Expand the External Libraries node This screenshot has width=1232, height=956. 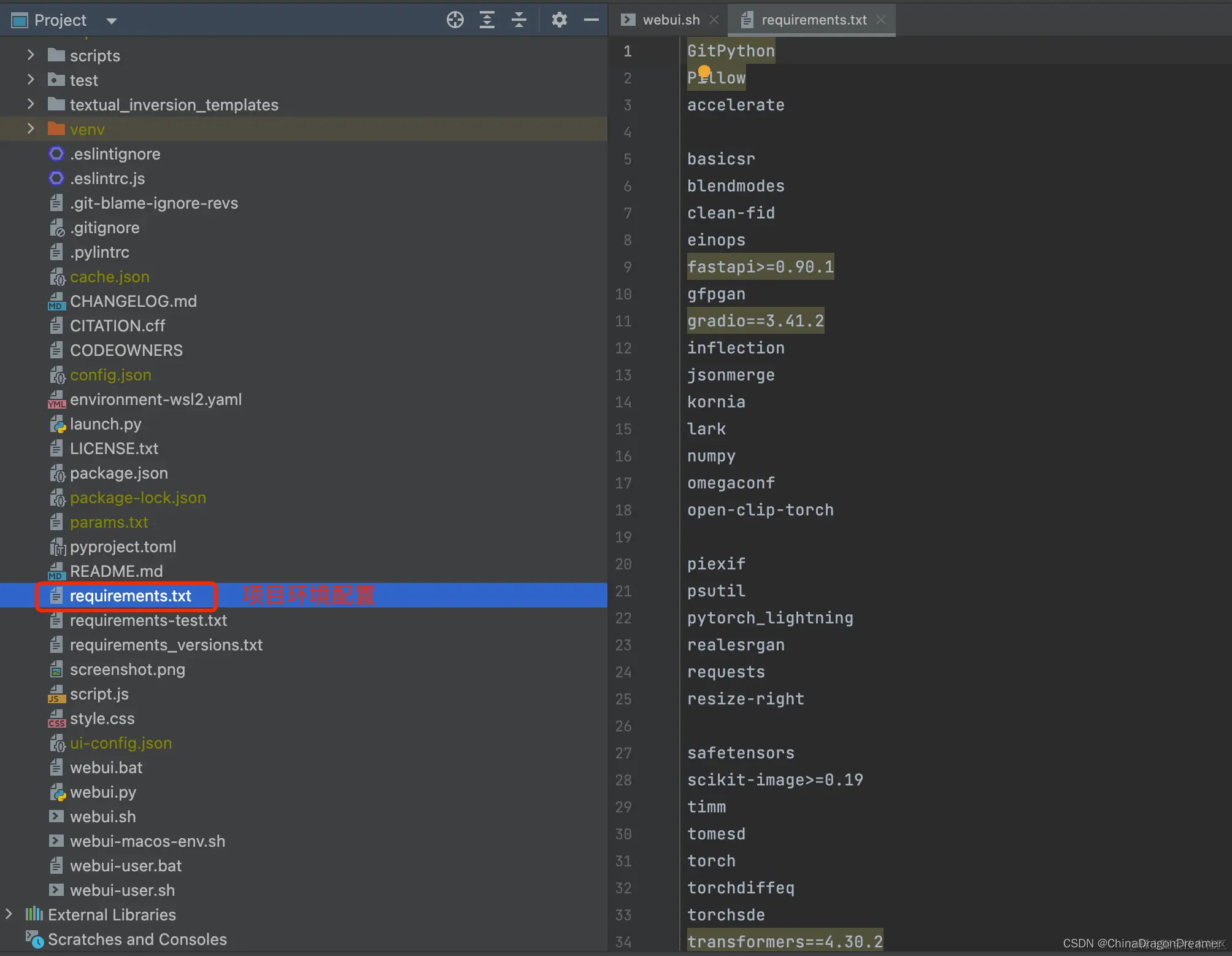click(9, 914)
